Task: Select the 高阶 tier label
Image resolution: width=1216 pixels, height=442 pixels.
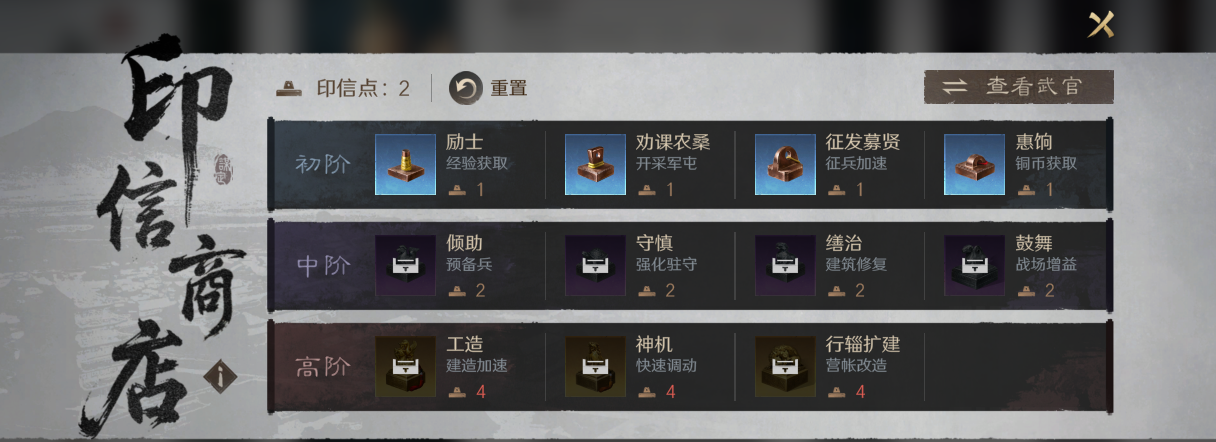Action: coord(323,367)
